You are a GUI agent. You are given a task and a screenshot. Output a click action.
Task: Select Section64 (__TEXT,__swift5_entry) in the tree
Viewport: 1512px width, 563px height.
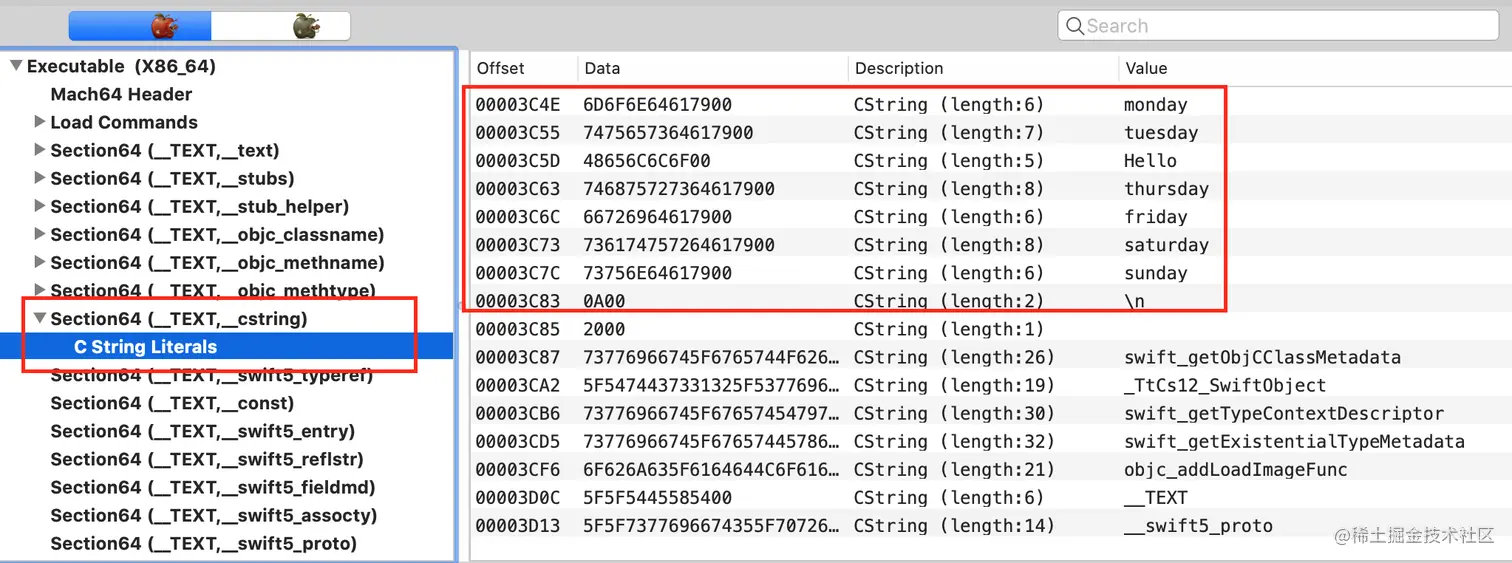(203, 431)
